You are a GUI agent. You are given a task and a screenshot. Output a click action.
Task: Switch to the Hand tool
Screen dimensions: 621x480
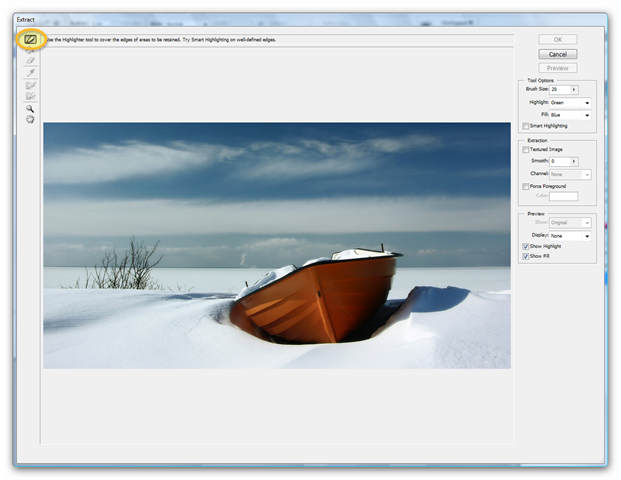pyautogui.click(x=30, y=119)
